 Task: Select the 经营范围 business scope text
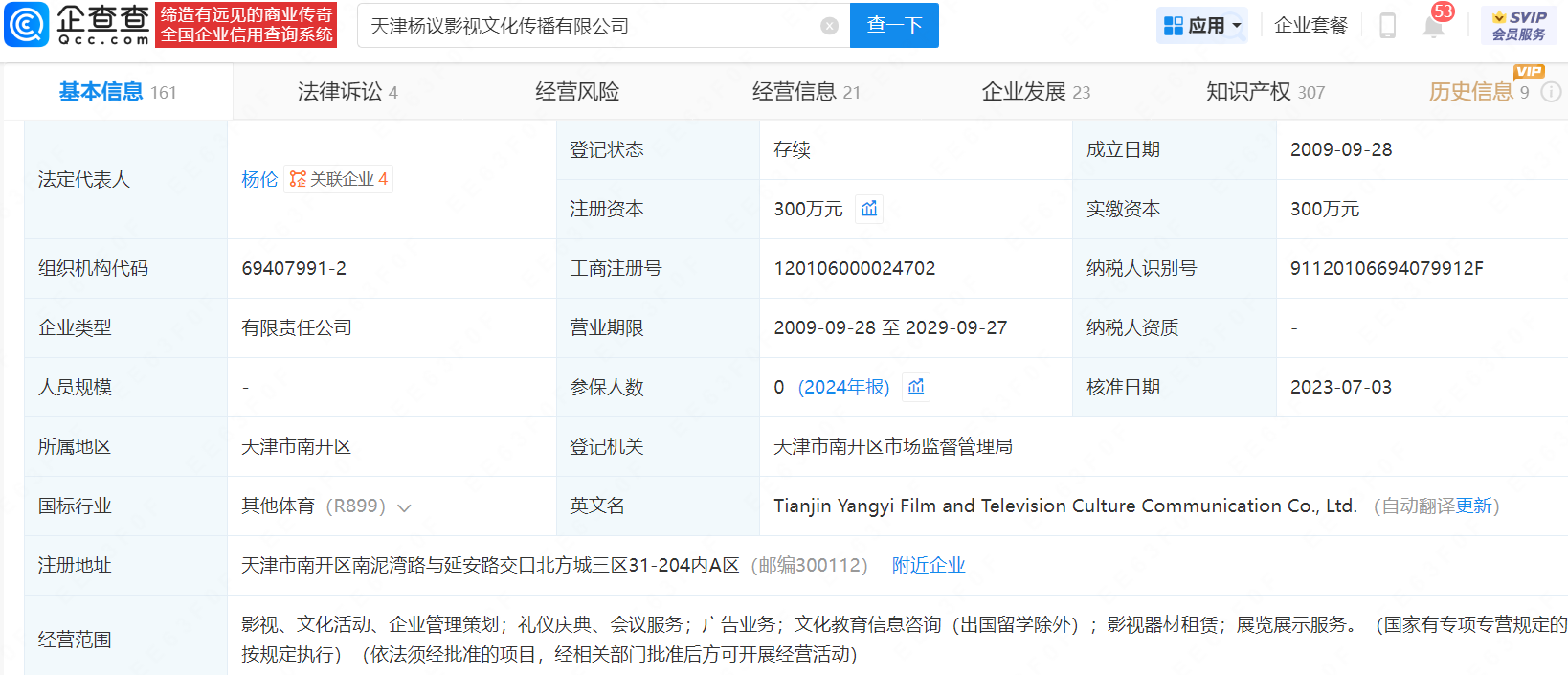[905, 639]
